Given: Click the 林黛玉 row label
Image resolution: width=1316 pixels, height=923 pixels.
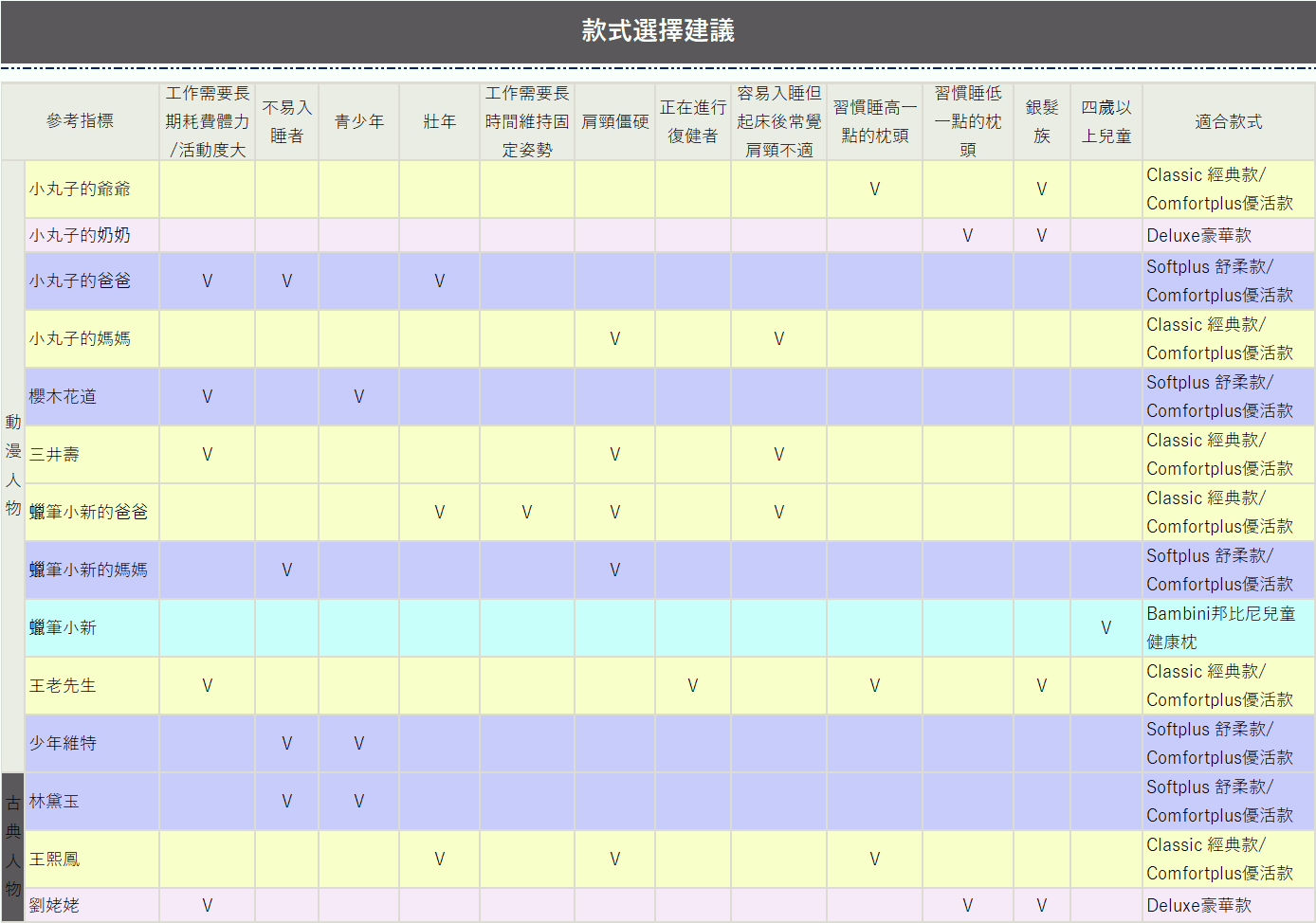Looking at the screenshot, I should pyautogui.click(x=92, y=801).
